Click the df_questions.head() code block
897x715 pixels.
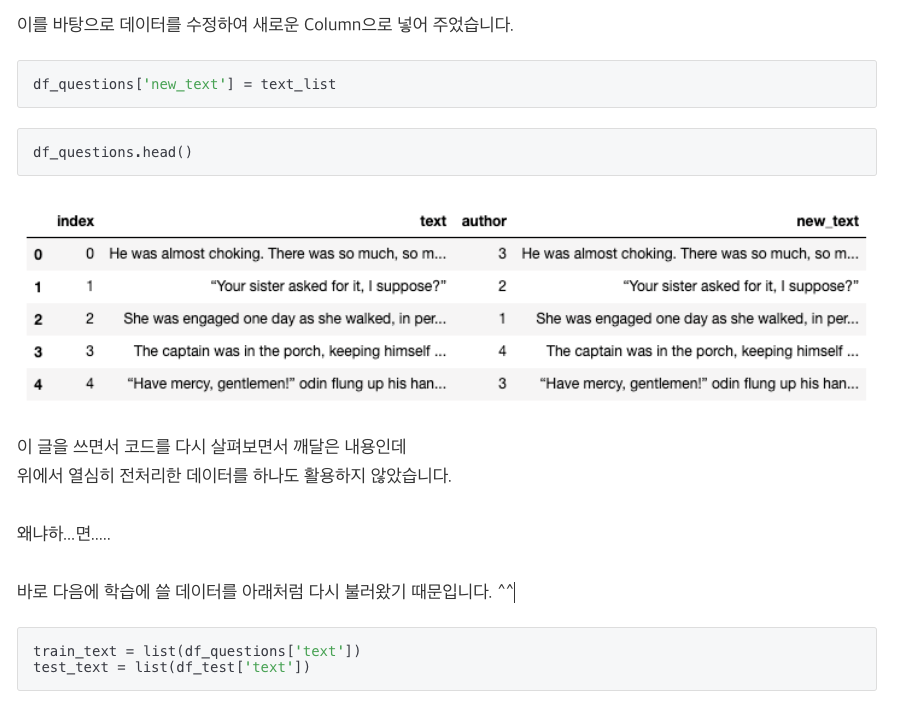pos(446,152)
